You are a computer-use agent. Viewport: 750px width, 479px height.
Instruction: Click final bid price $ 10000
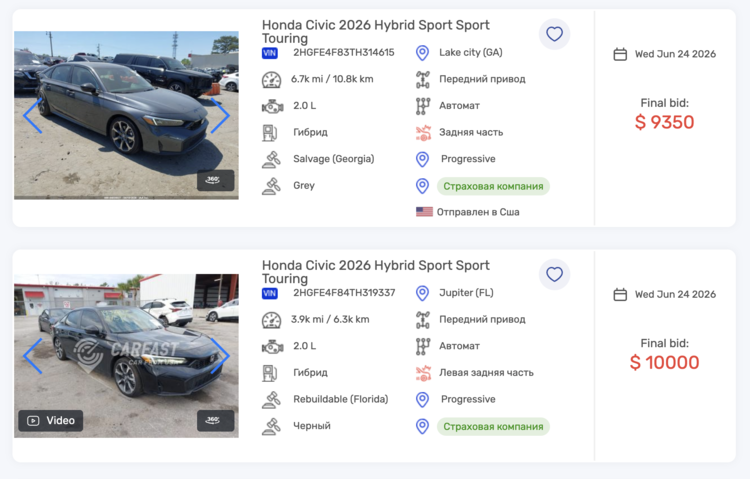(x=664, y=362)
